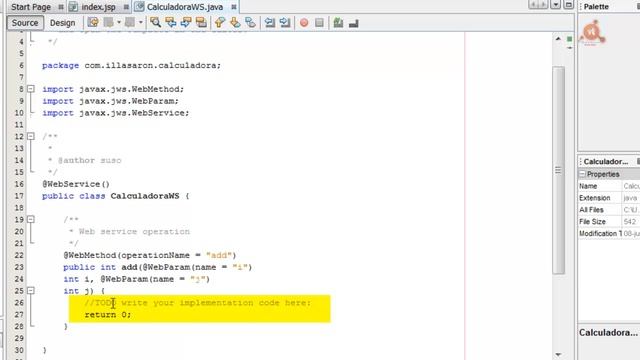Click the green error stripe status square
Image resolution: width=640 pixels, height=360 pixels.
tap(569, 39)
